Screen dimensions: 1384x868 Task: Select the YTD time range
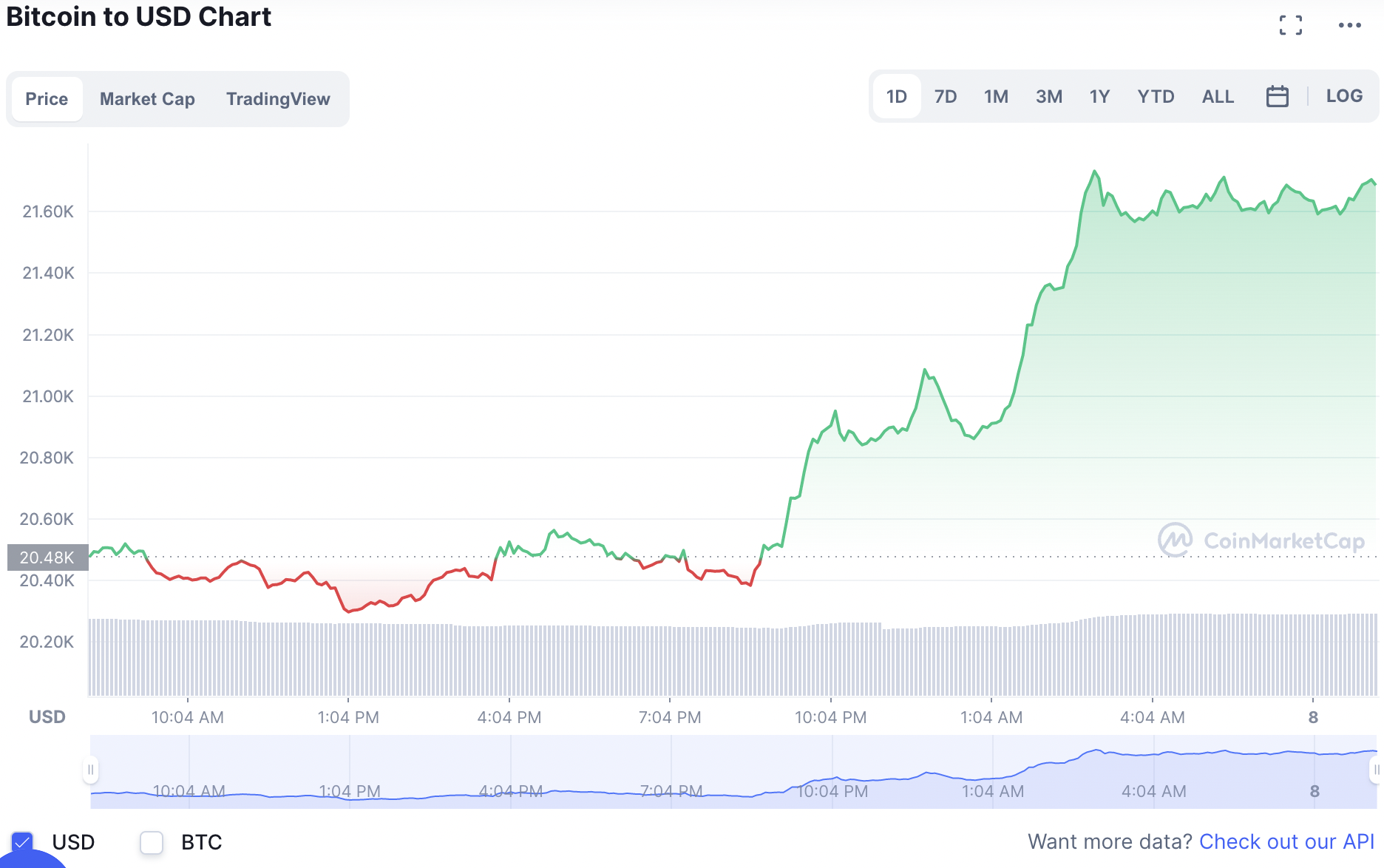click(x=1156, y=96)
